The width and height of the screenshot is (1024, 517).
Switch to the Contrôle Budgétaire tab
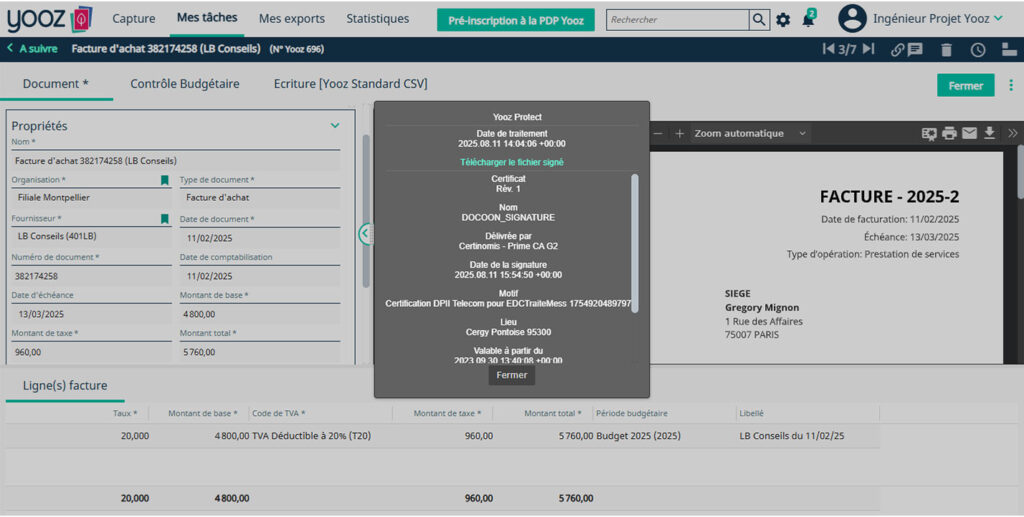(185, 84)
